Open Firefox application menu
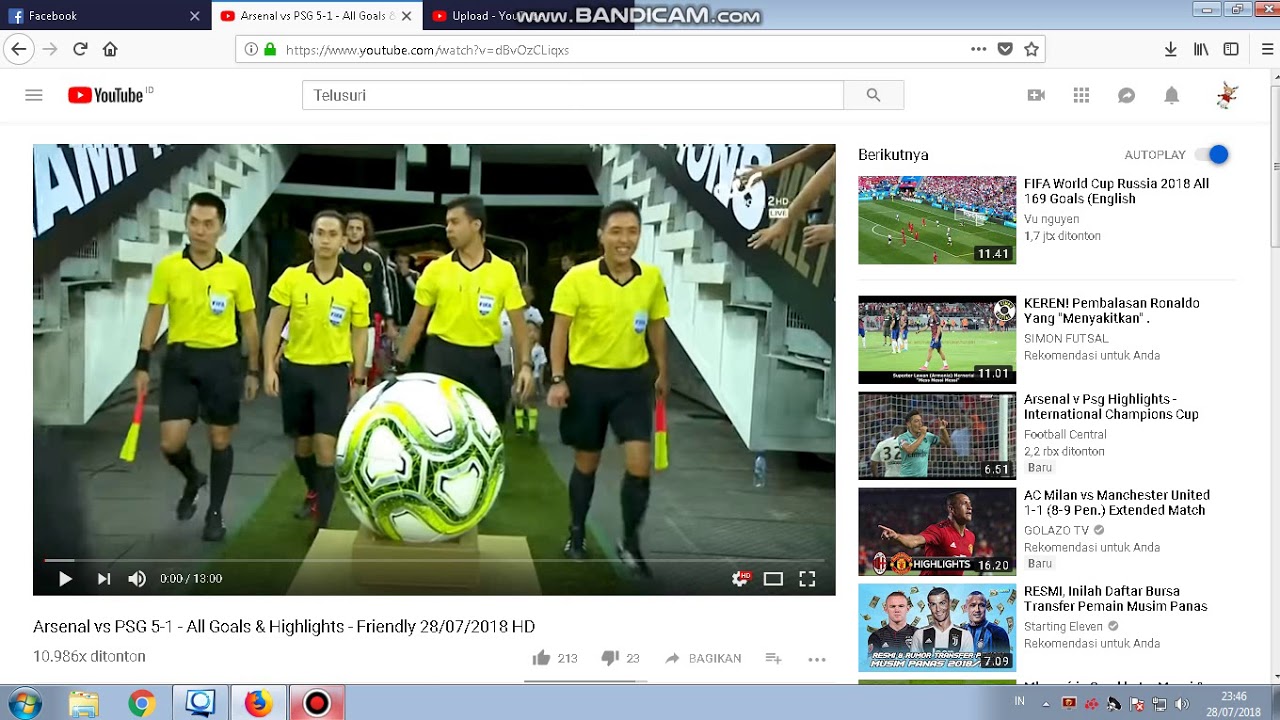 pyautogui.click(x=1267, y=49)
